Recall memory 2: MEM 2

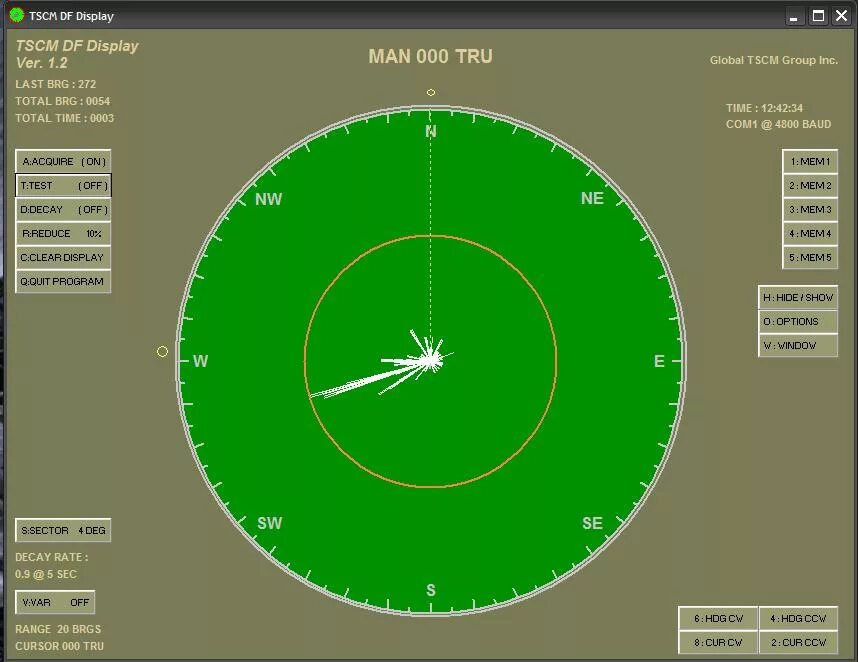click(810, 185)
